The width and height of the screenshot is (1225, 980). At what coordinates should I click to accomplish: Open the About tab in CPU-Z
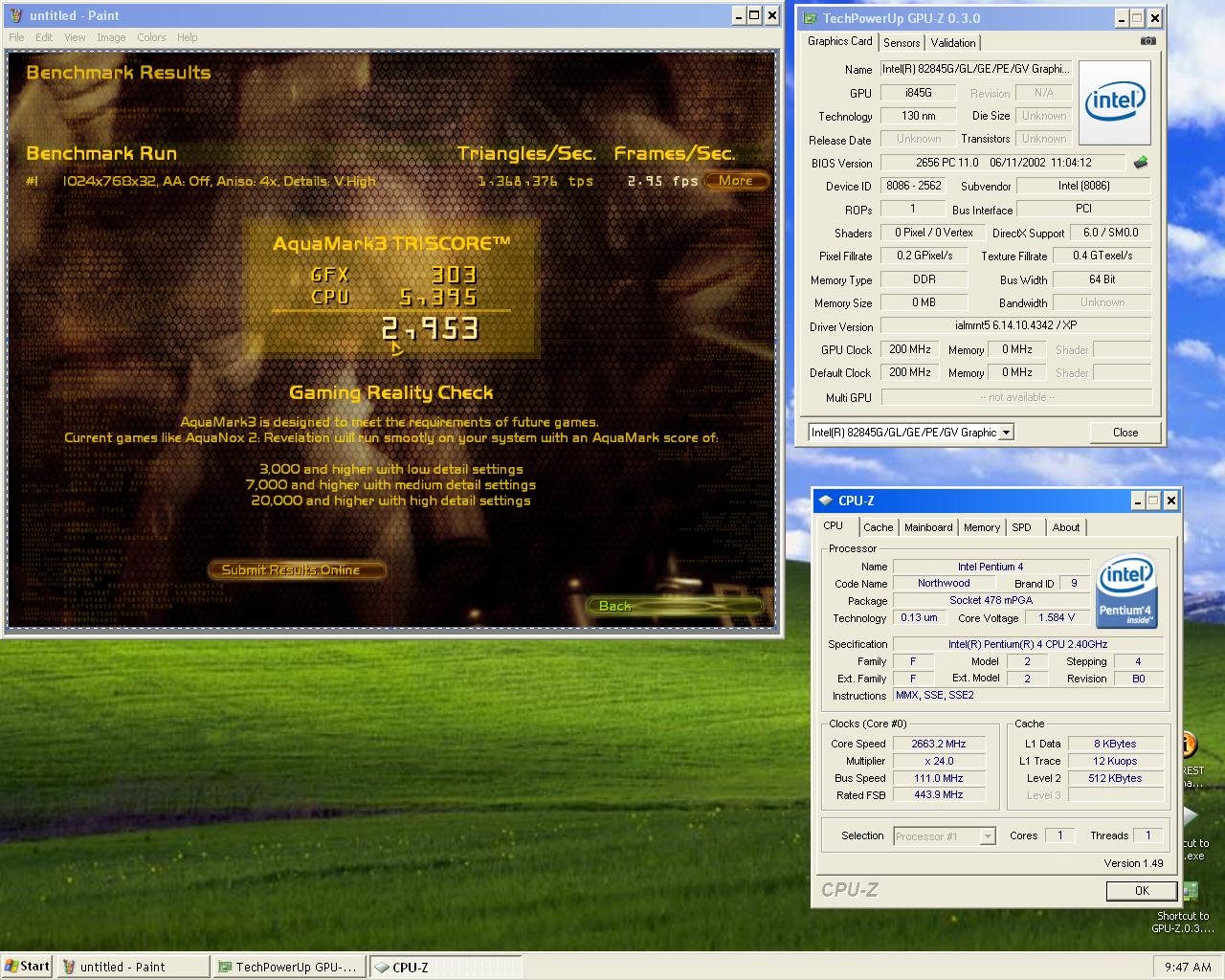1066,527
